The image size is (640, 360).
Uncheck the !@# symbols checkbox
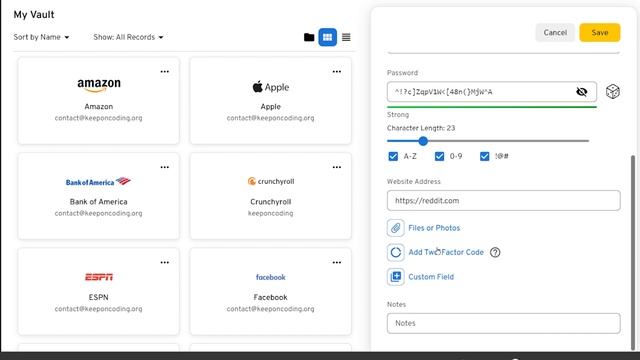(484, 156)
